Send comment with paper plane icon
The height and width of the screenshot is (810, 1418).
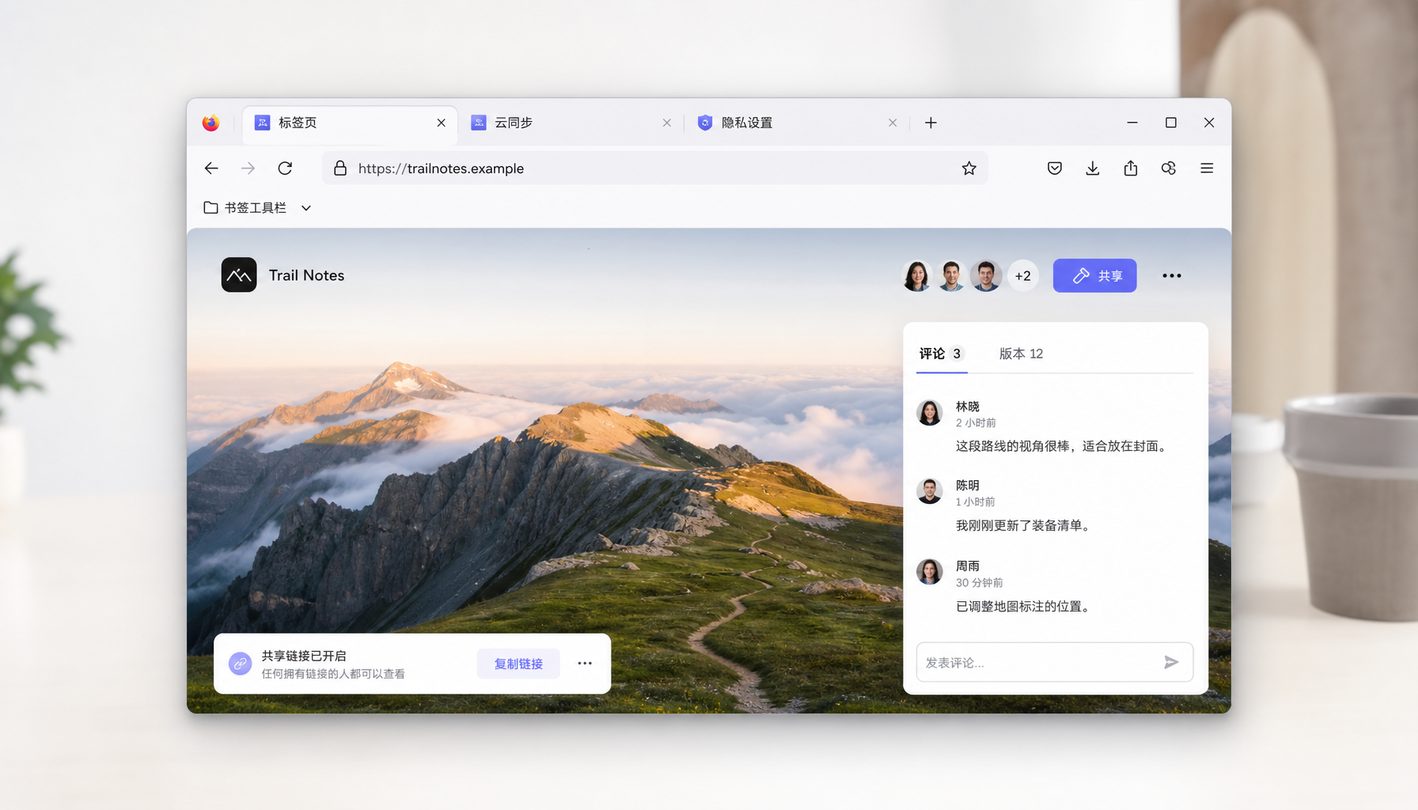1172,662
